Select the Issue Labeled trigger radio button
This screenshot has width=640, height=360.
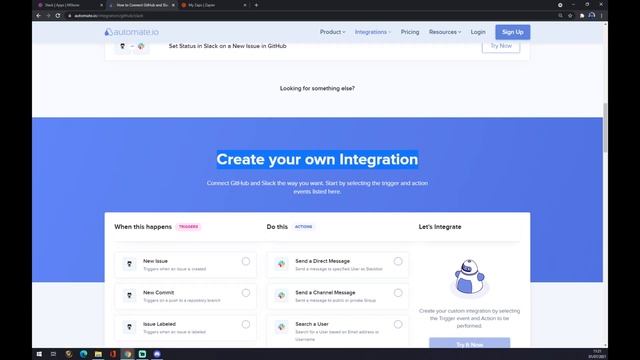pyautogui.click(x=246, y=324)
